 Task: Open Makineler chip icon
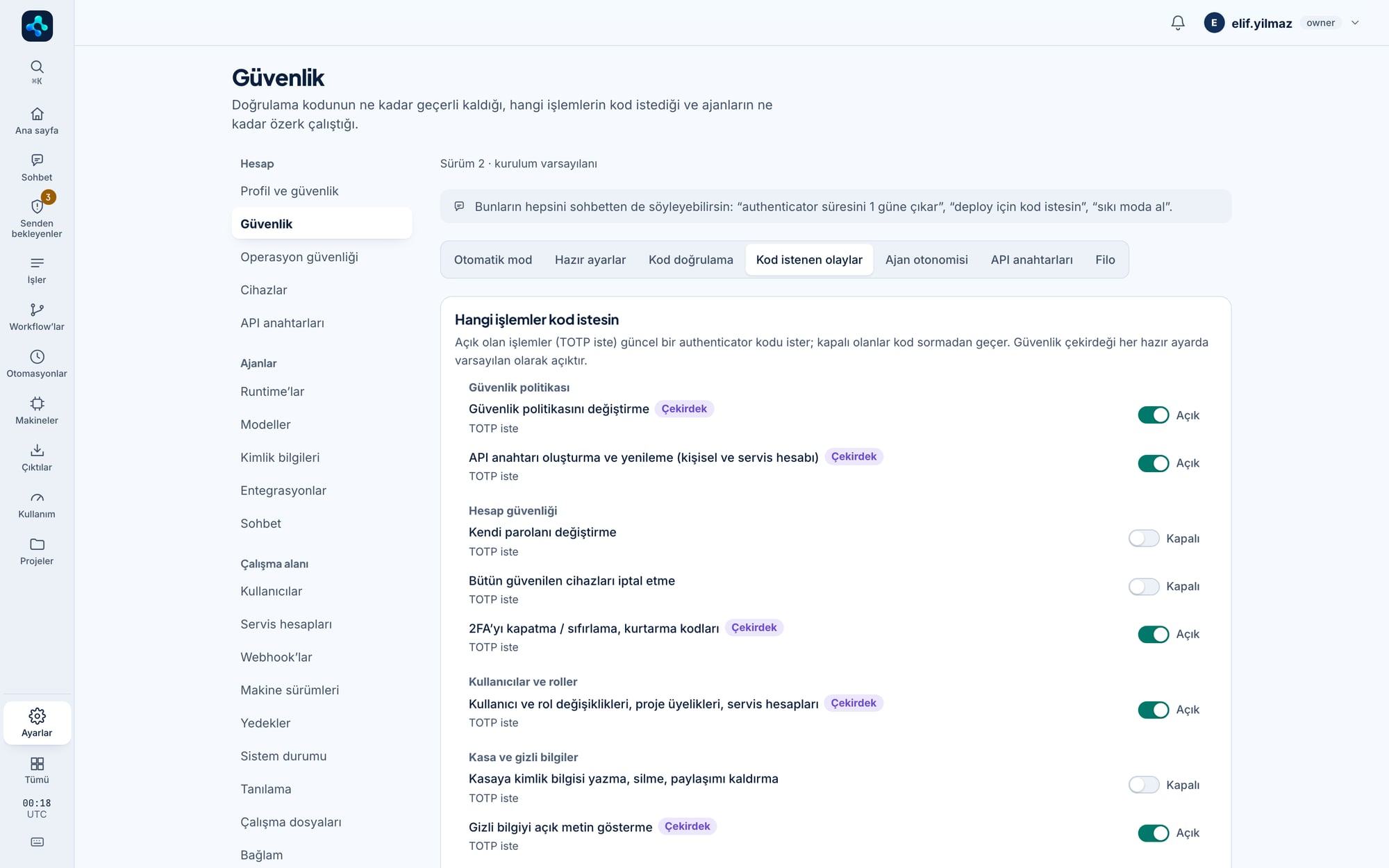[x=37, y=403]
